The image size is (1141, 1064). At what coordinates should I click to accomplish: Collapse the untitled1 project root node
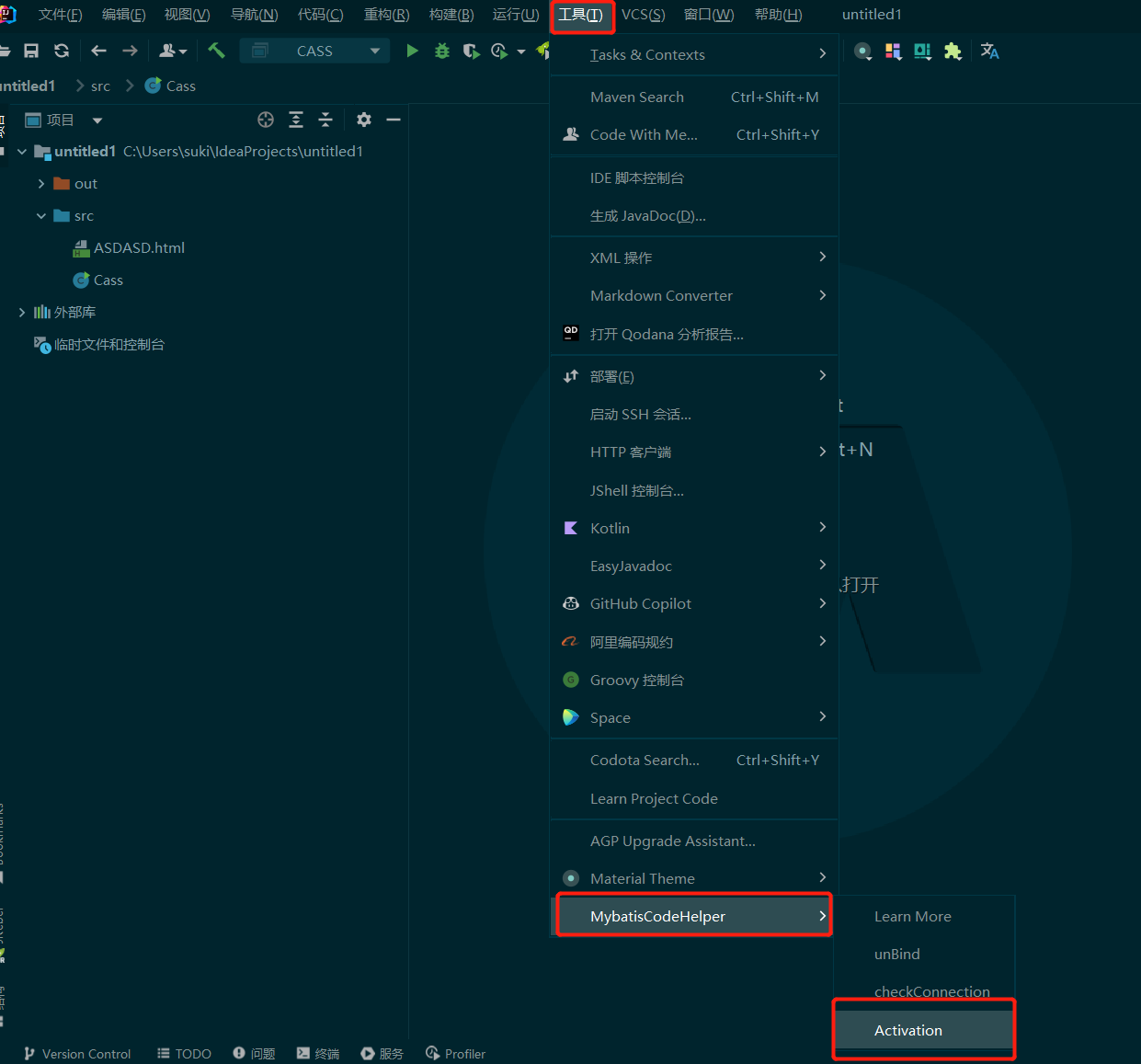(x=22, y=152)
